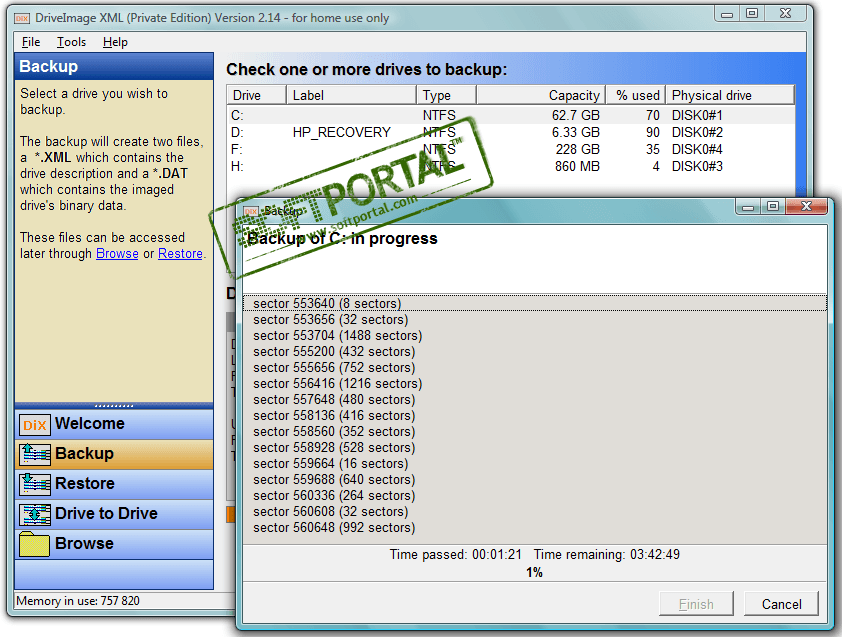Select log entry sector 560336 (264 sectors)

tap(534, 496)
